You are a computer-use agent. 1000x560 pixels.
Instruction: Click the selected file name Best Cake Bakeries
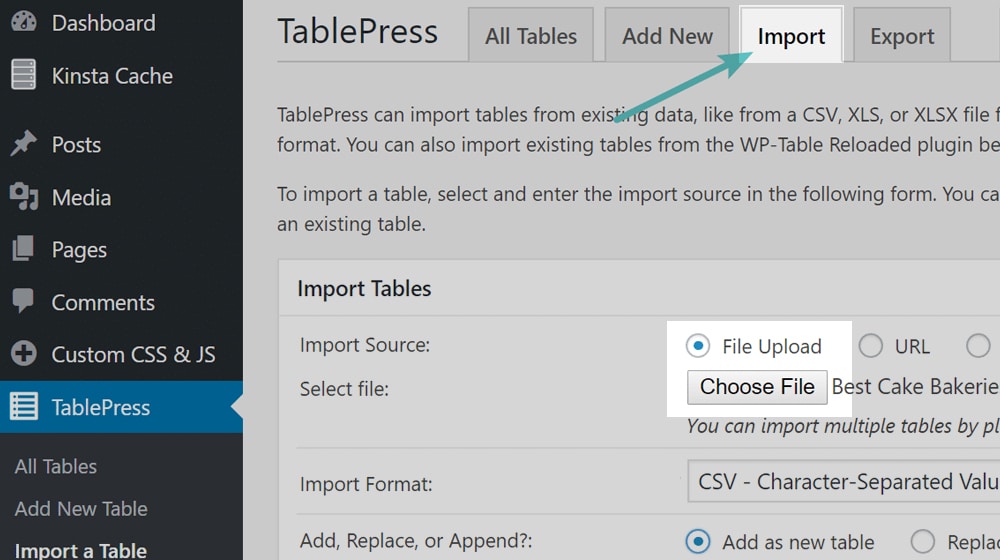tap(915, 387)
